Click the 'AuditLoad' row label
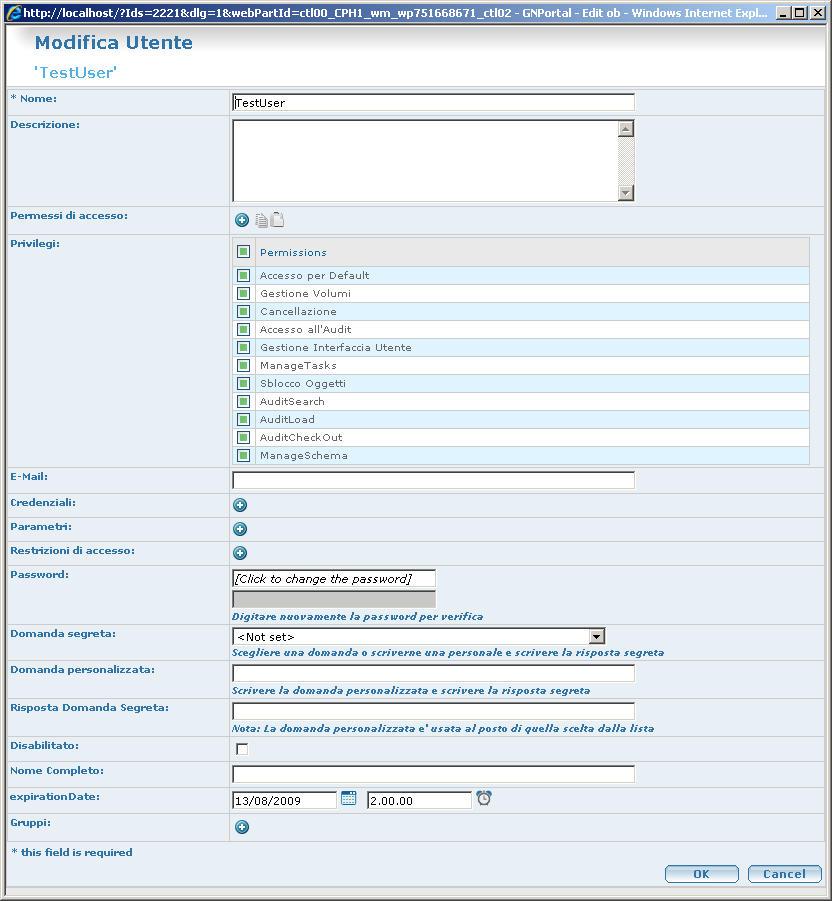Viewport: 832px width, 901px height. 287,419
